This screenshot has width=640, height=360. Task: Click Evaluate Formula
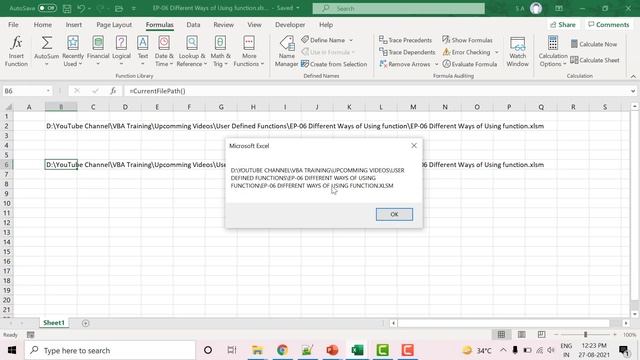(x=470, y=64)
